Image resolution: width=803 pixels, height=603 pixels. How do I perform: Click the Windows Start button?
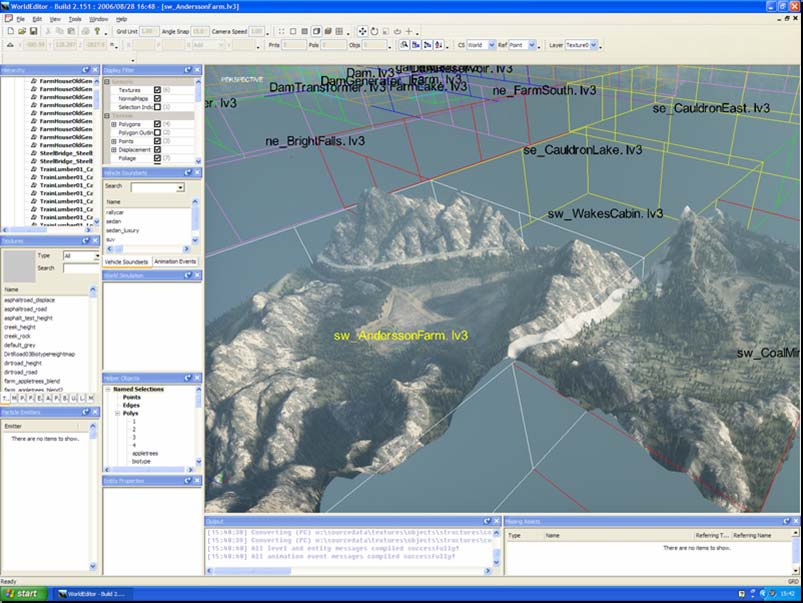pyautogui.click(x=23, y=594)
